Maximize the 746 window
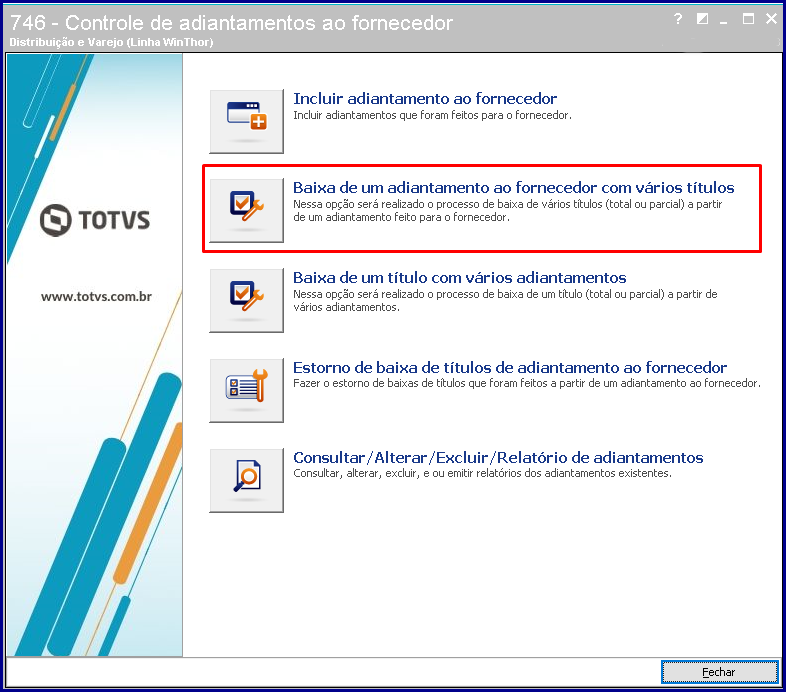786x692 pixels. click(748, 19)
